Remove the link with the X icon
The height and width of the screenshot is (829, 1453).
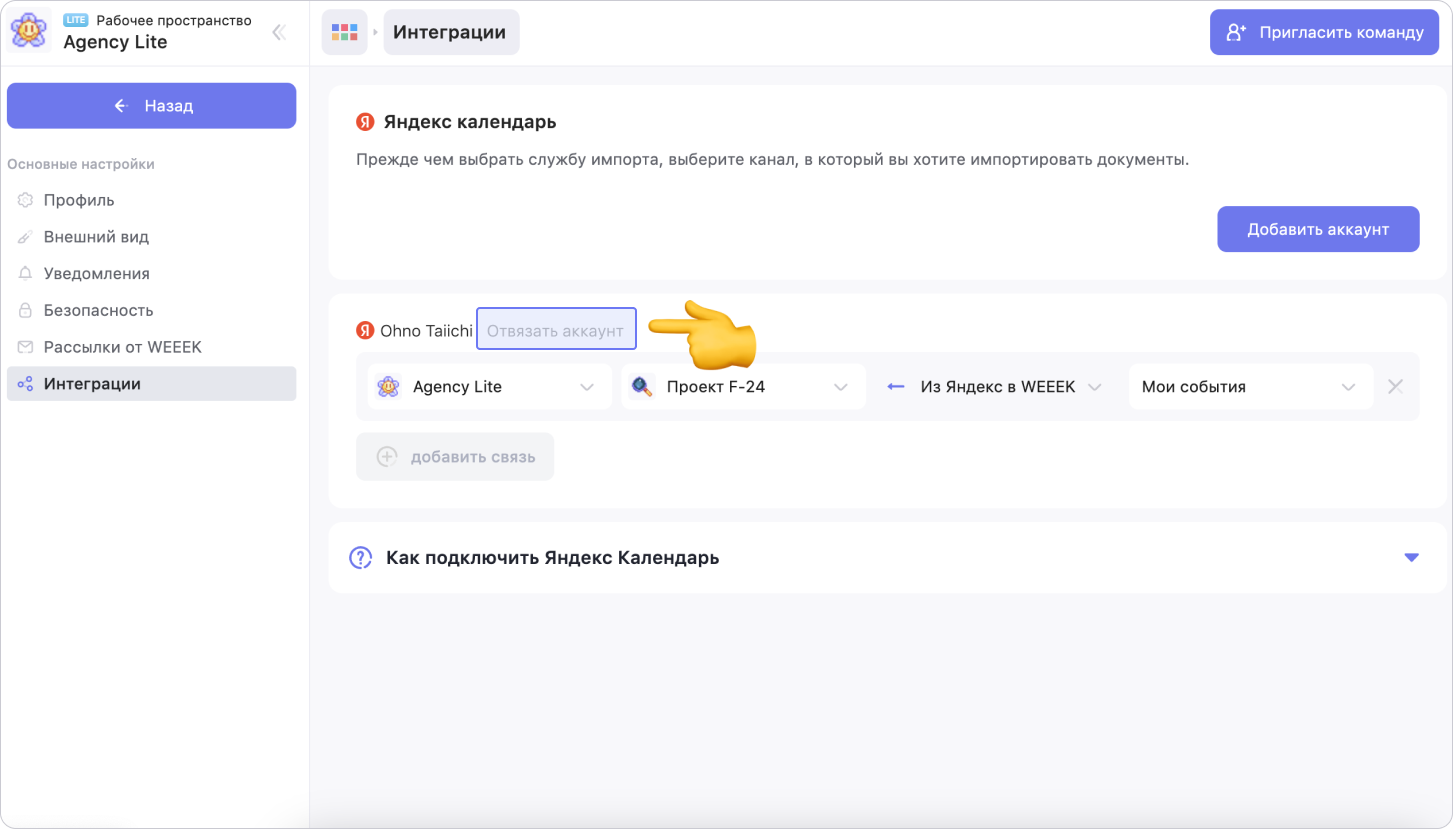[x=1396, y=386]
